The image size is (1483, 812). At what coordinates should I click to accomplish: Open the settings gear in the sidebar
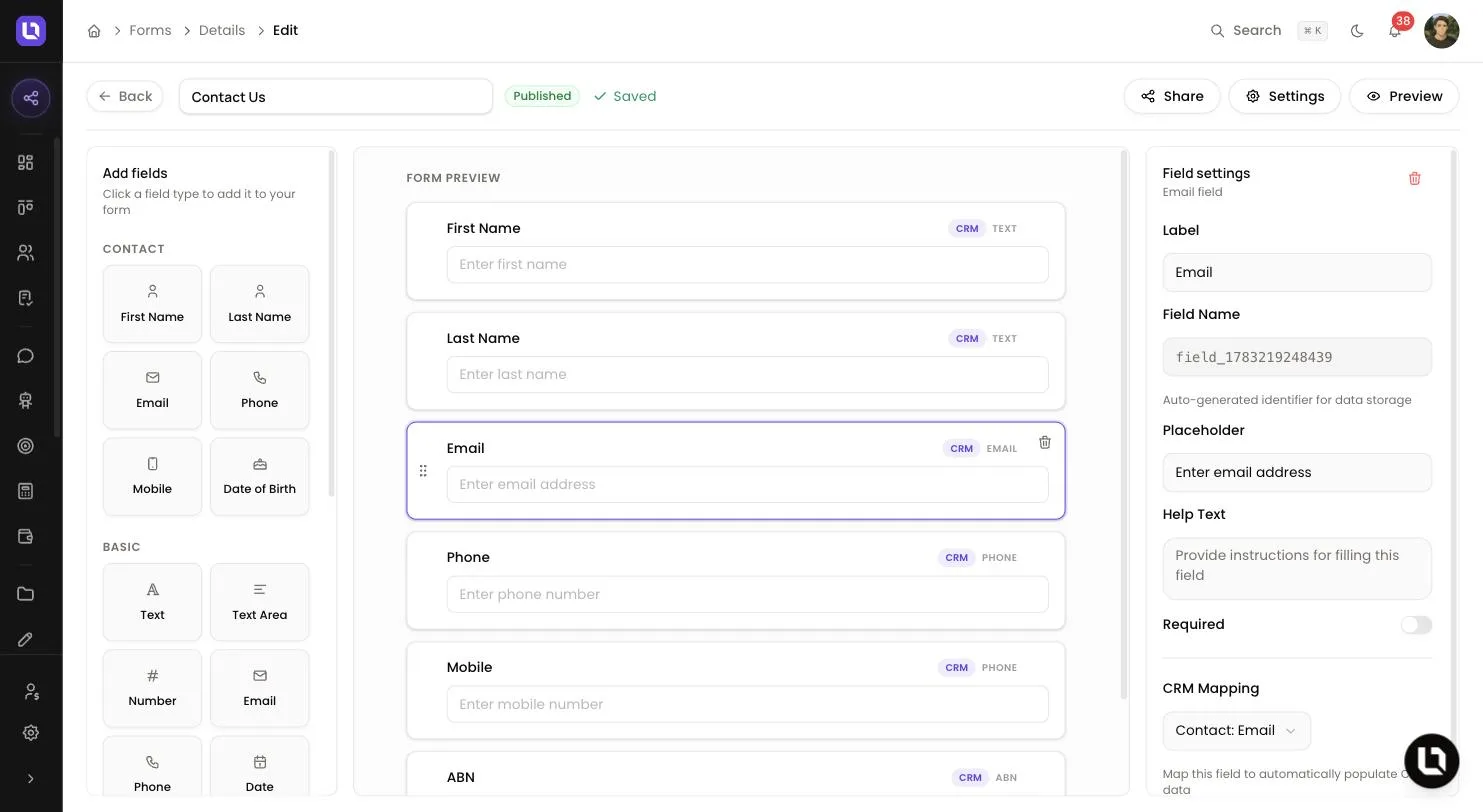(x=31, y=733)
